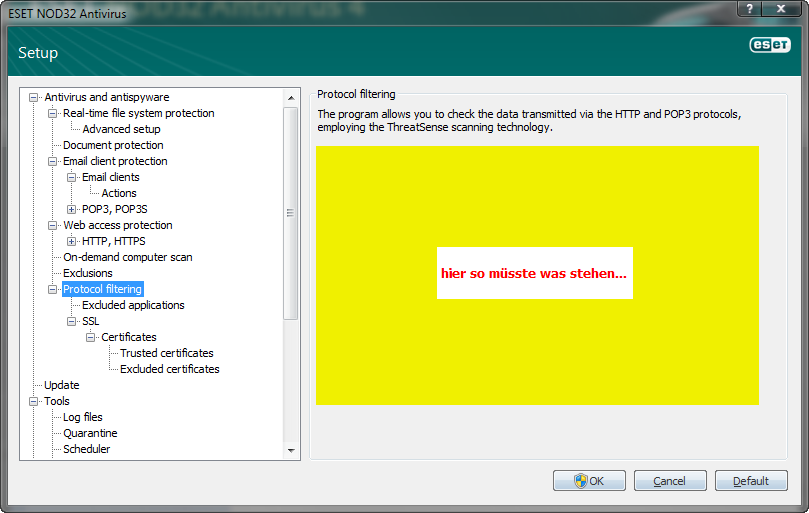Select Real-time file system protection
Viewport: 809px width, 513px height.
[139, 113]
